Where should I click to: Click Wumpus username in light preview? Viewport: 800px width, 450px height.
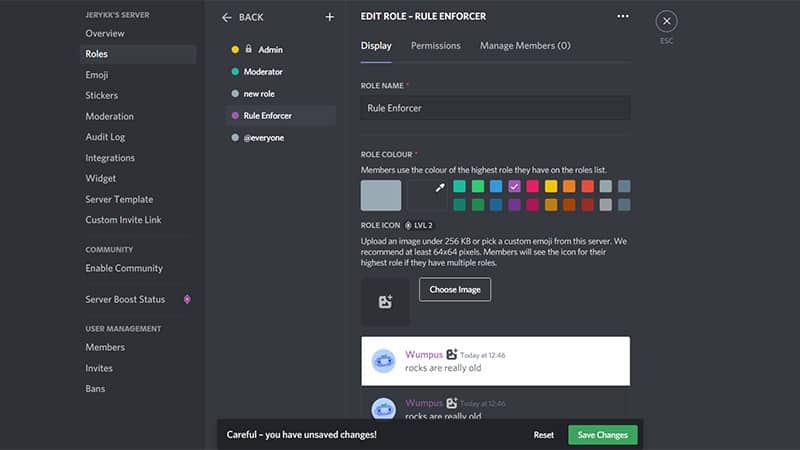point(424,355)
